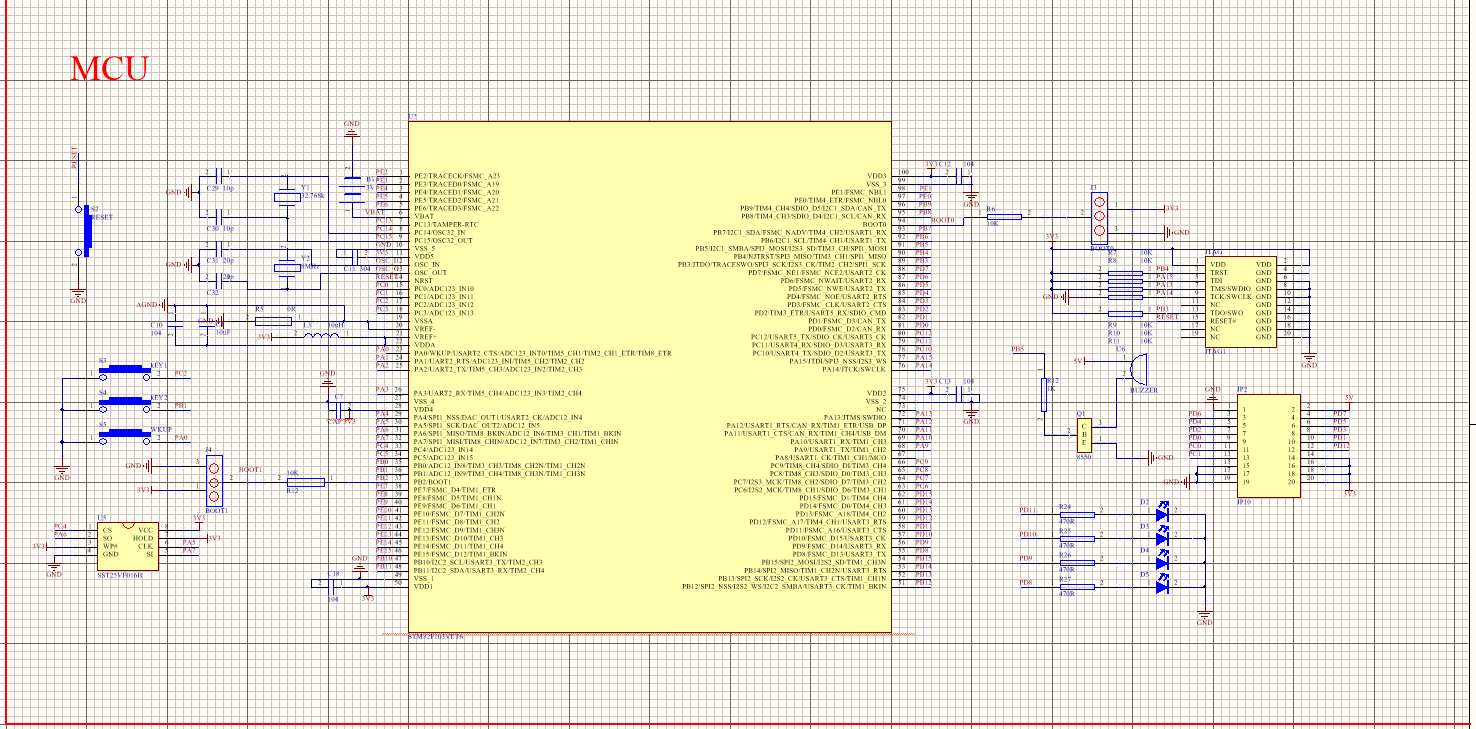
Task: Select the 470R resistor R27
Action: coord(1075,586)
